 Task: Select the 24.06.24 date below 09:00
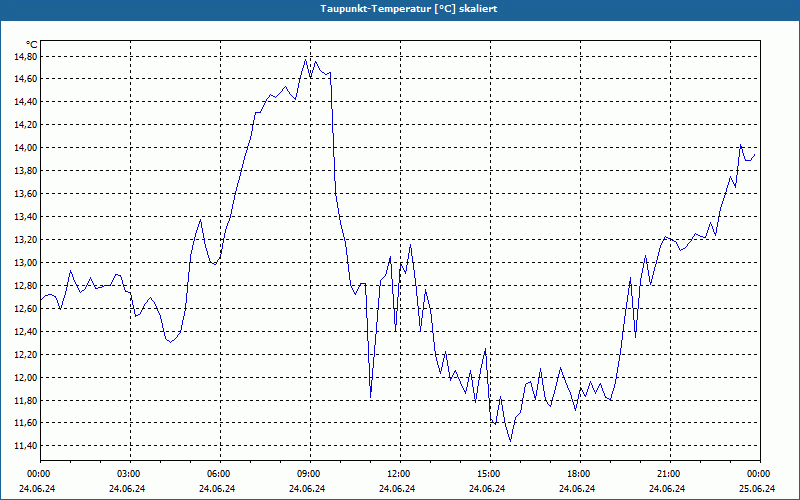tap(307, 488)
